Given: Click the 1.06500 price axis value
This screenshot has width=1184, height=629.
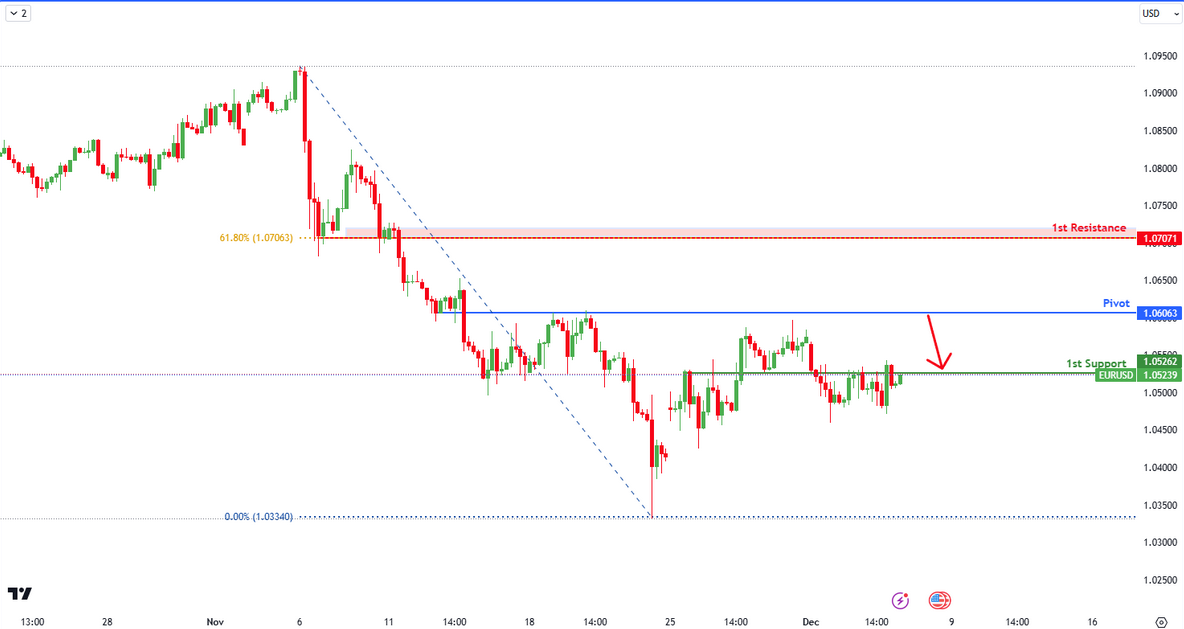Looking at the screenshot, I should tap(1160, 280).
